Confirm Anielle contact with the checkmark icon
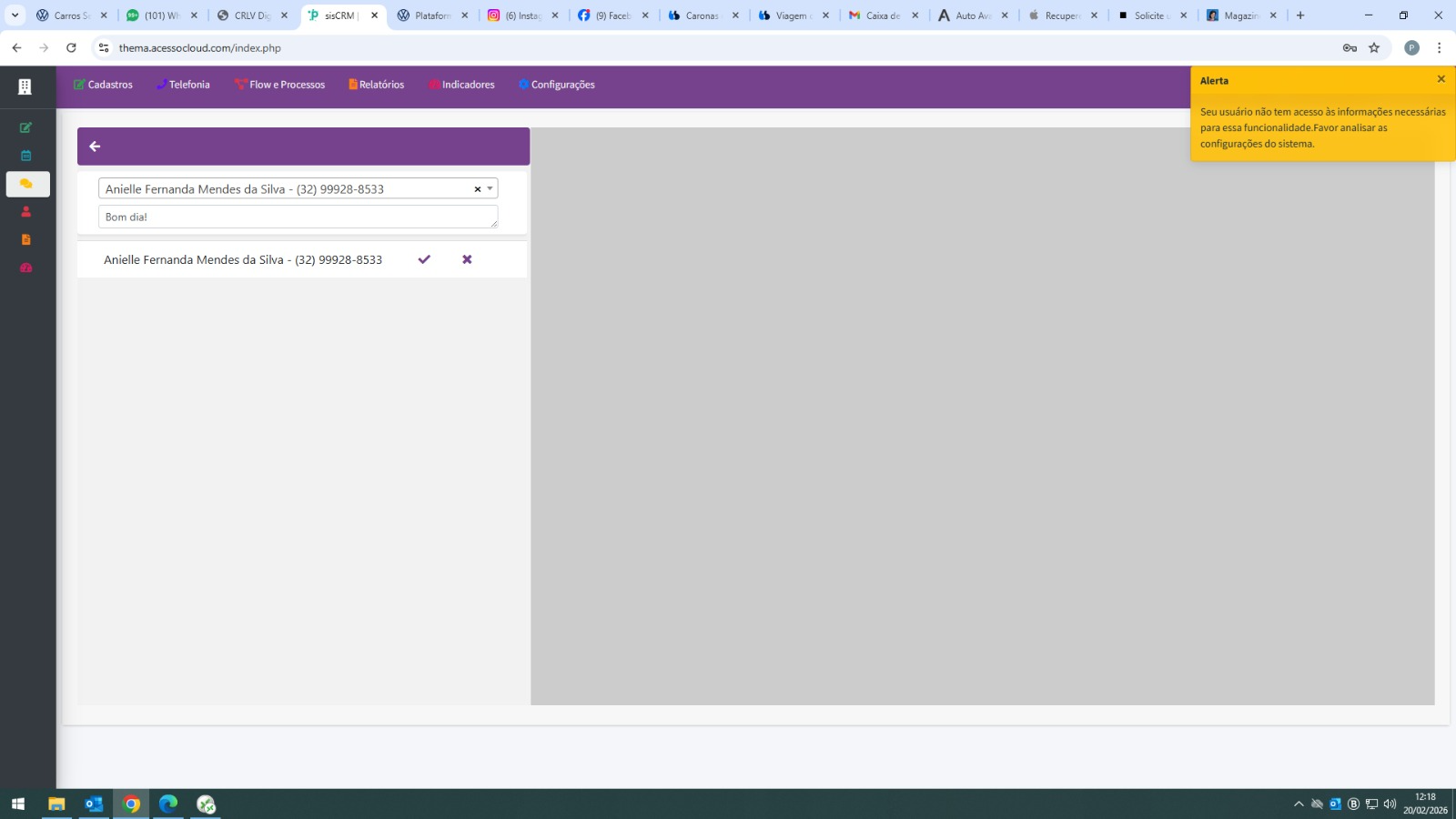Viewport: 1456px width, 819px height. 424,259
